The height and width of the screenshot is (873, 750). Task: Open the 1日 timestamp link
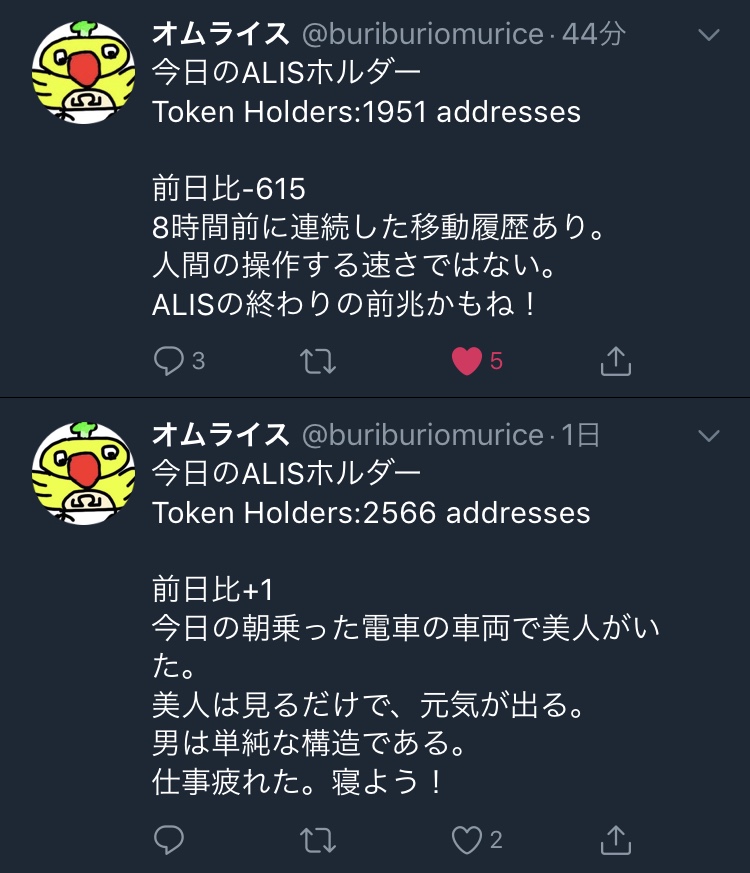click(x=580, y=435)
